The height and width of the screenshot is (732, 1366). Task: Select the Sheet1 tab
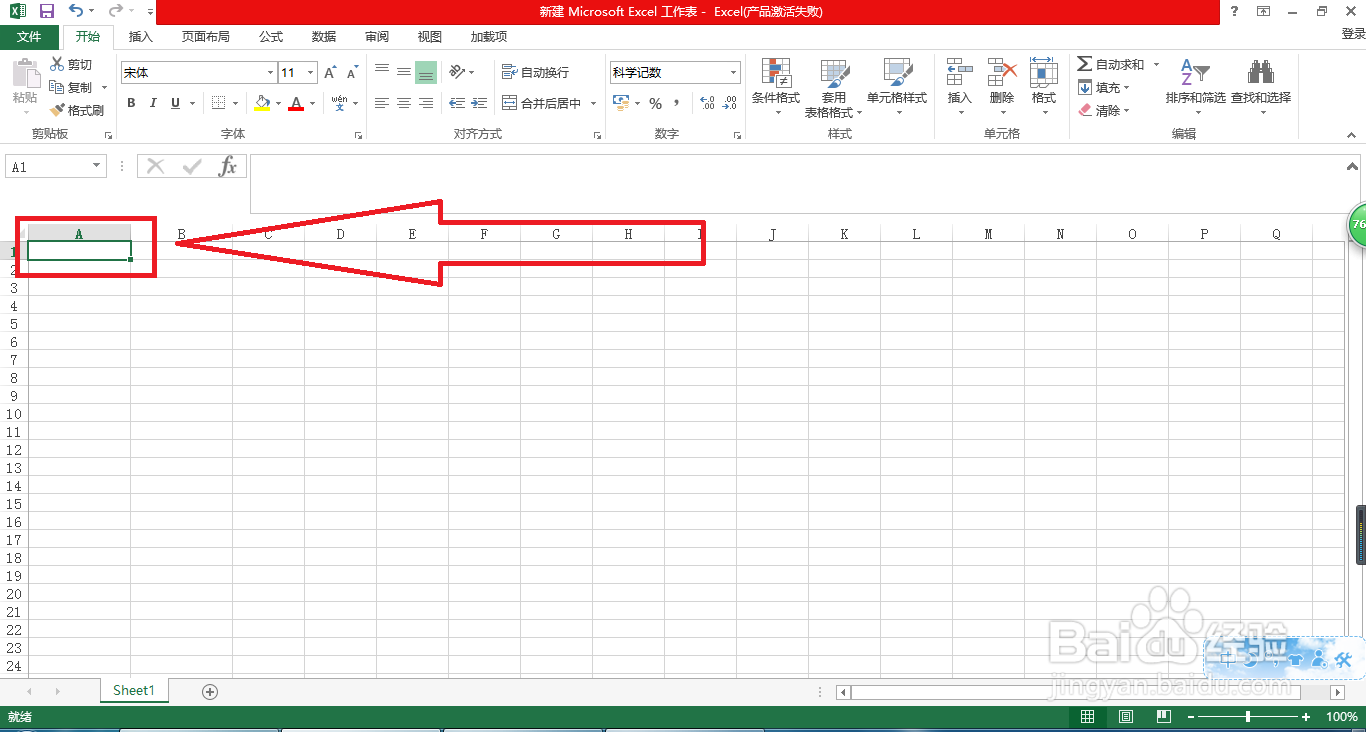pos(134,690)
